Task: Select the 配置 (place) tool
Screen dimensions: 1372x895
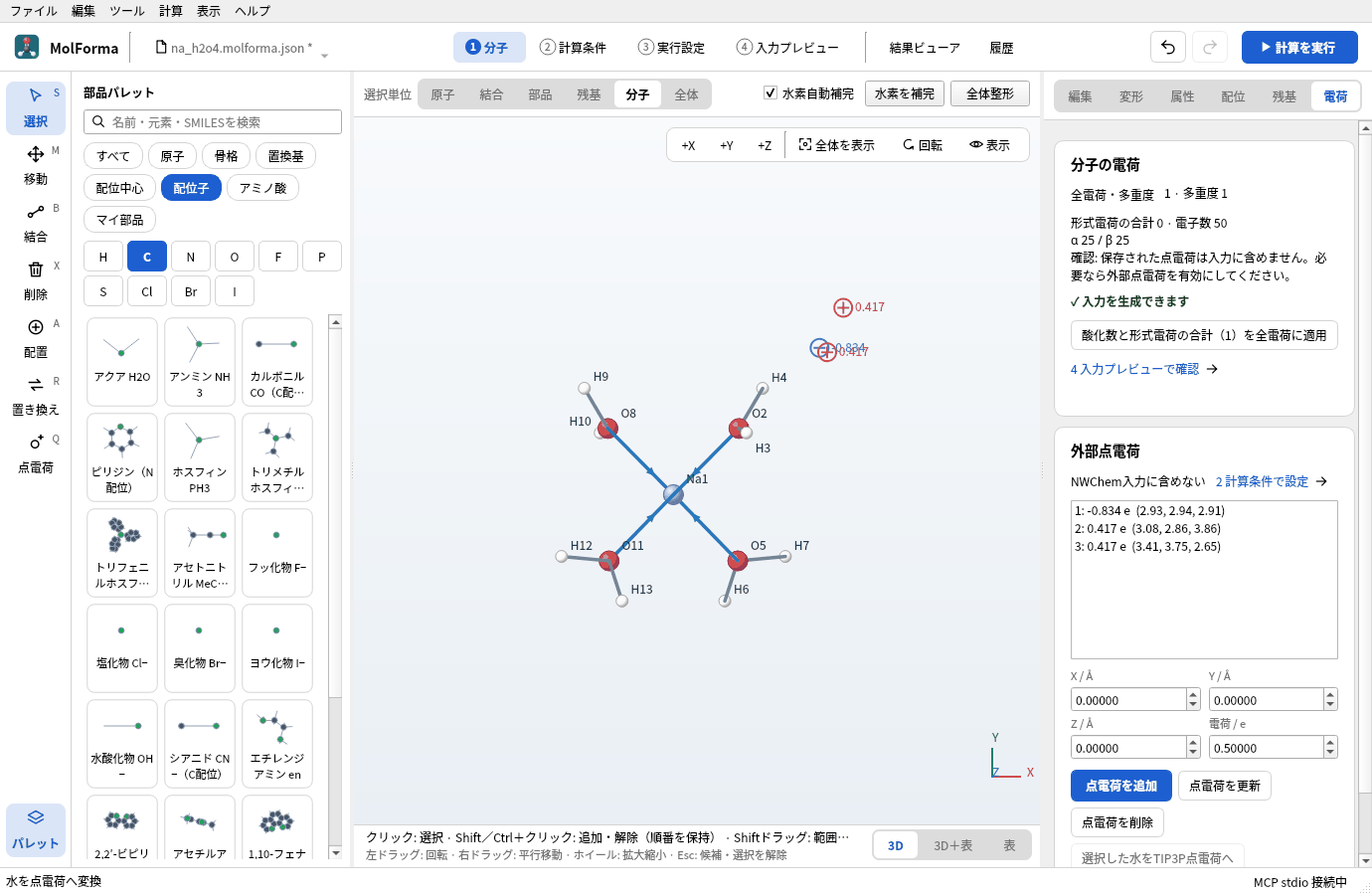Action: (36, 338)
